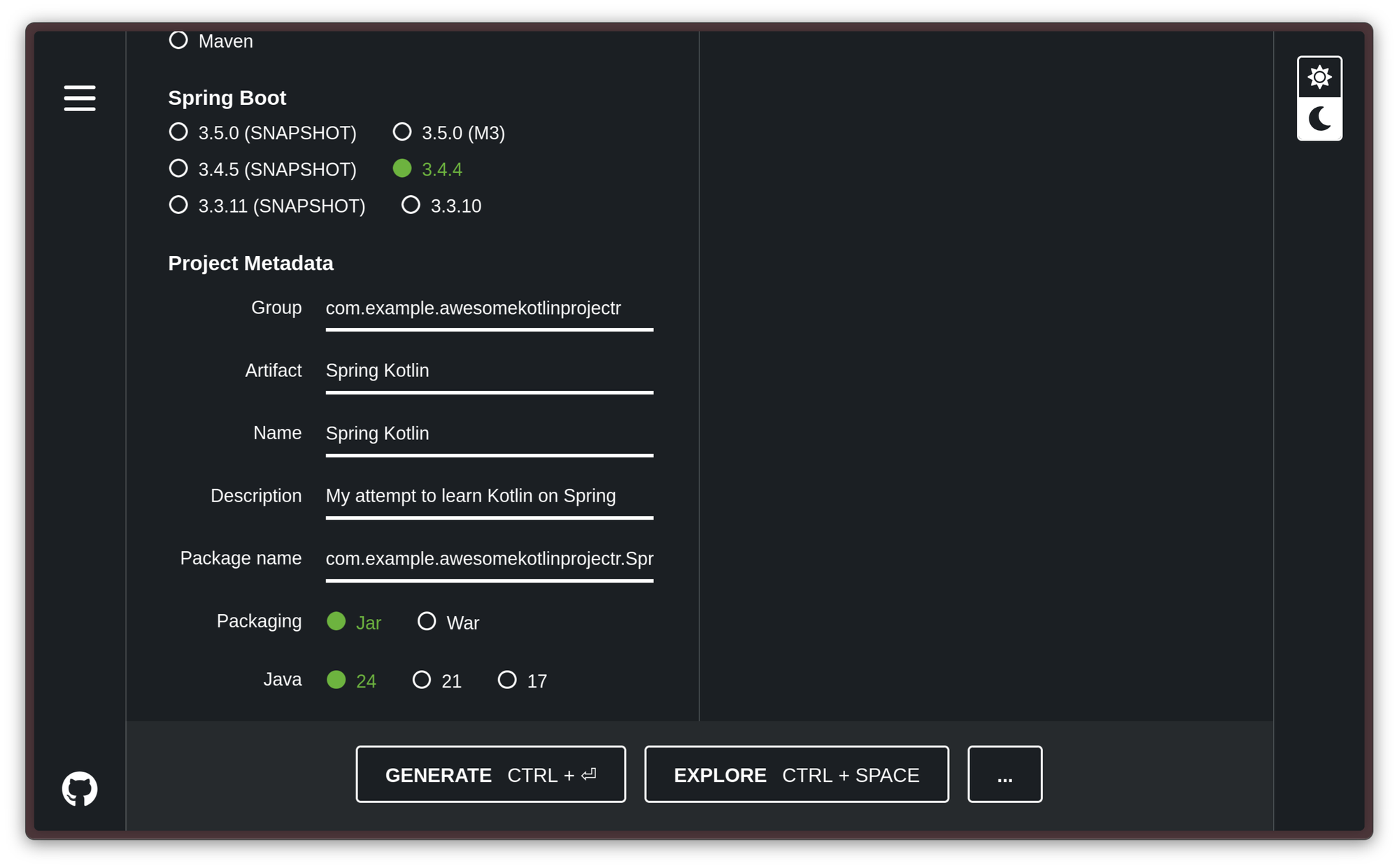The width and height of the screenshot is (1399, 868).
Task: Select Spring Boot 3.4.4 version
Action: point(427,169)
